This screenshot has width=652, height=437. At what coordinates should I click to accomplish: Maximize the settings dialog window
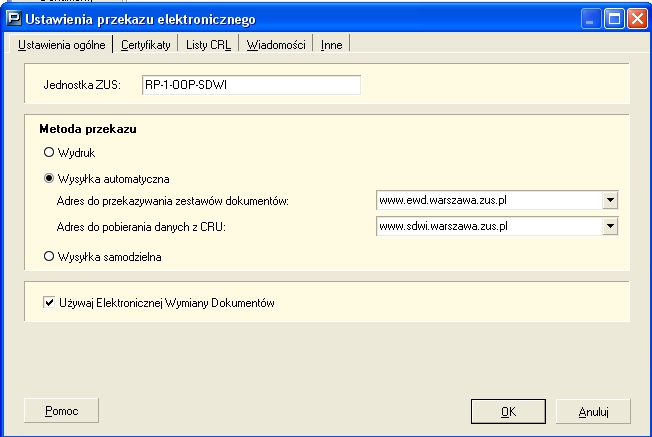[x=615, y=19]
